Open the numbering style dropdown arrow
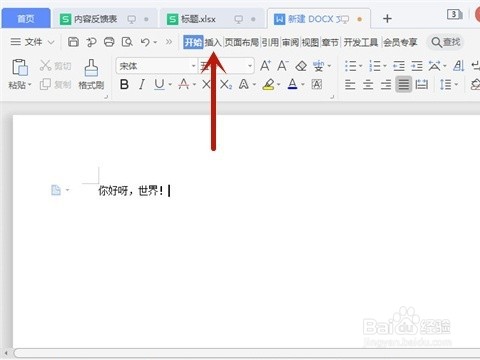Image resolution: width=480 pixels, height=360 pixels. (385, 66)
